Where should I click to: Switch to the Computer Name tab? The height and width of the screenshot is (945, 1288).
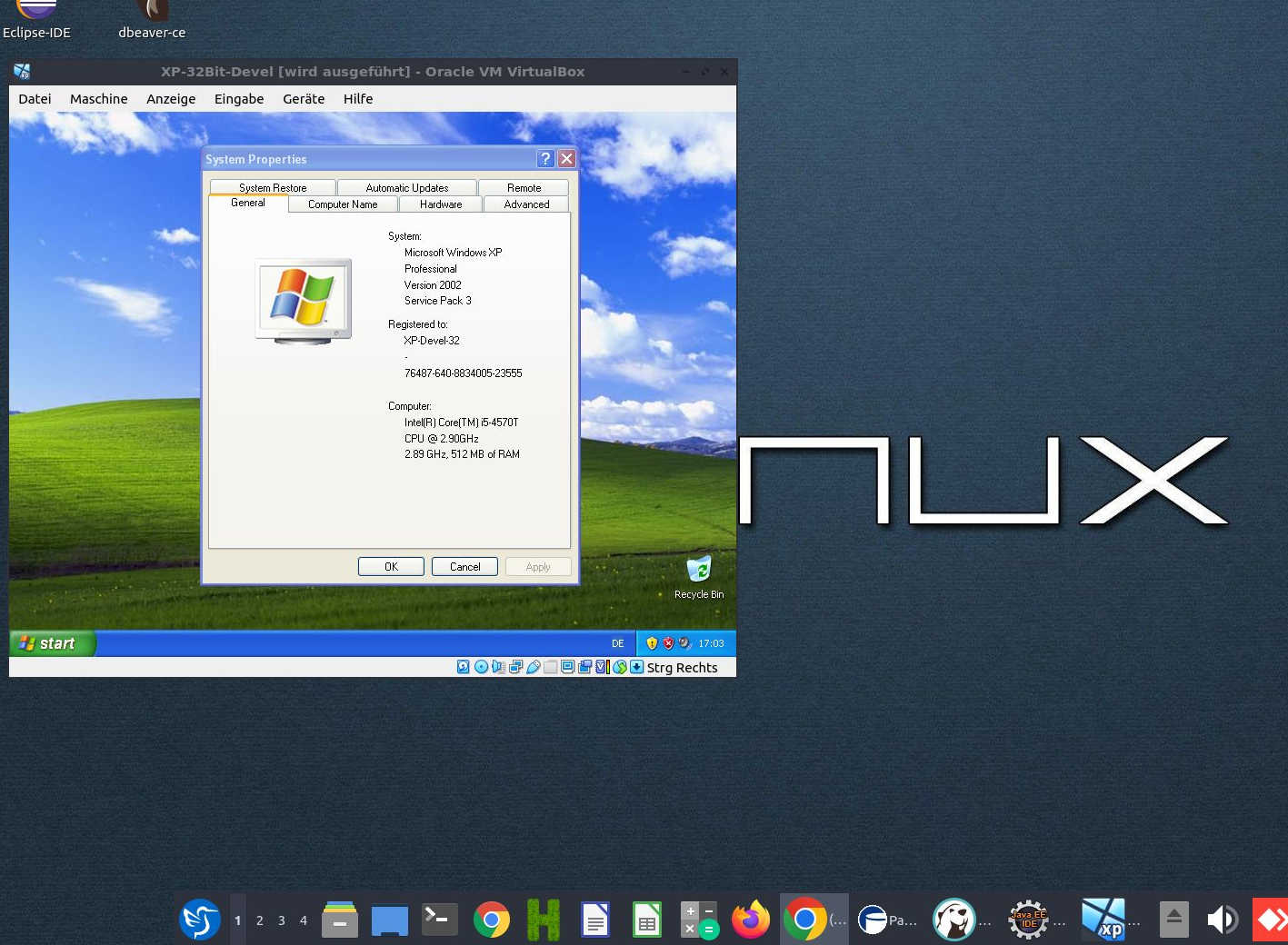pyautogui.click(x=343, y=204)
